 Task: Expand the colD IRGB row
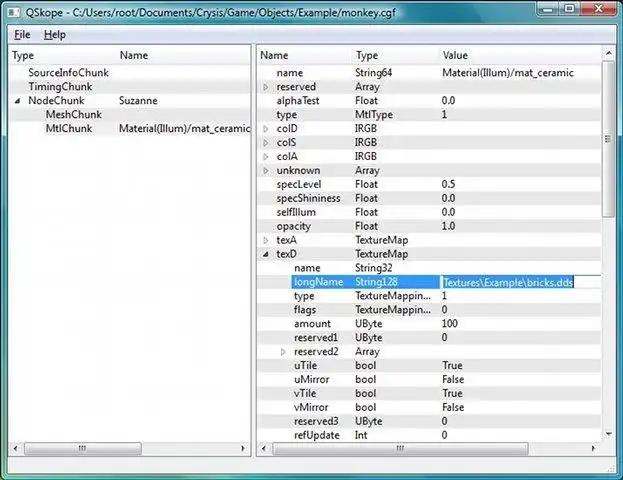click(266, 129)
